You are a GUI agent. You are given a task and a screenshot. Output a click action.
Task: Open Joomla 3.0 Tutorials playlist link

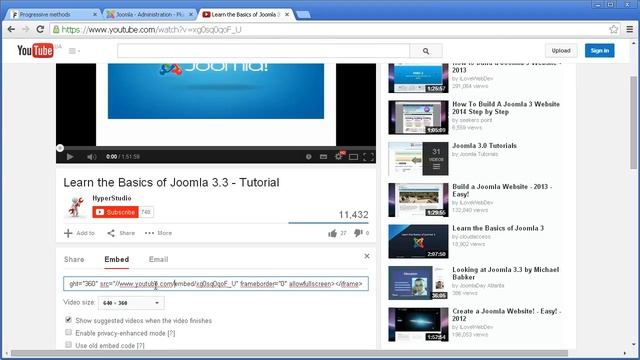pyautogui.click(x=484, y=146)
